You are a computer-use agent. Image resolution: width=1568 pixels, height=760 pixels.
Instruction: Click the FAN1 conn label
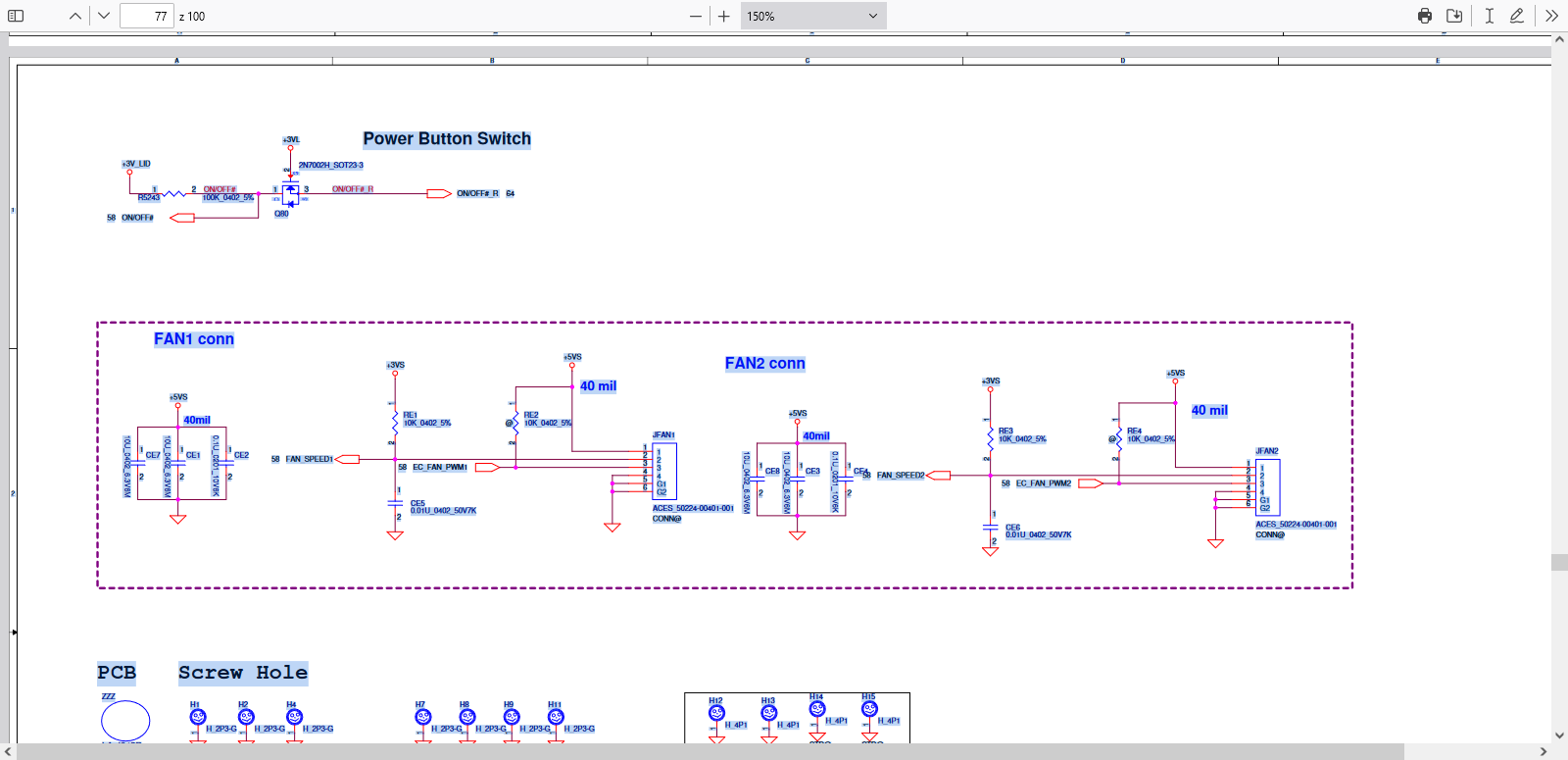pyautogui.click(x=194, y=339)
